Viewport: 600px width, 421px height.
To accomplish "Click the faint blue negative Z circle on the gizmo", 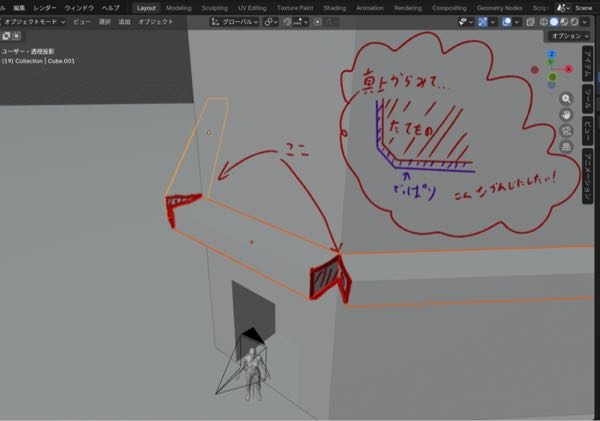I will pos(551,85).
